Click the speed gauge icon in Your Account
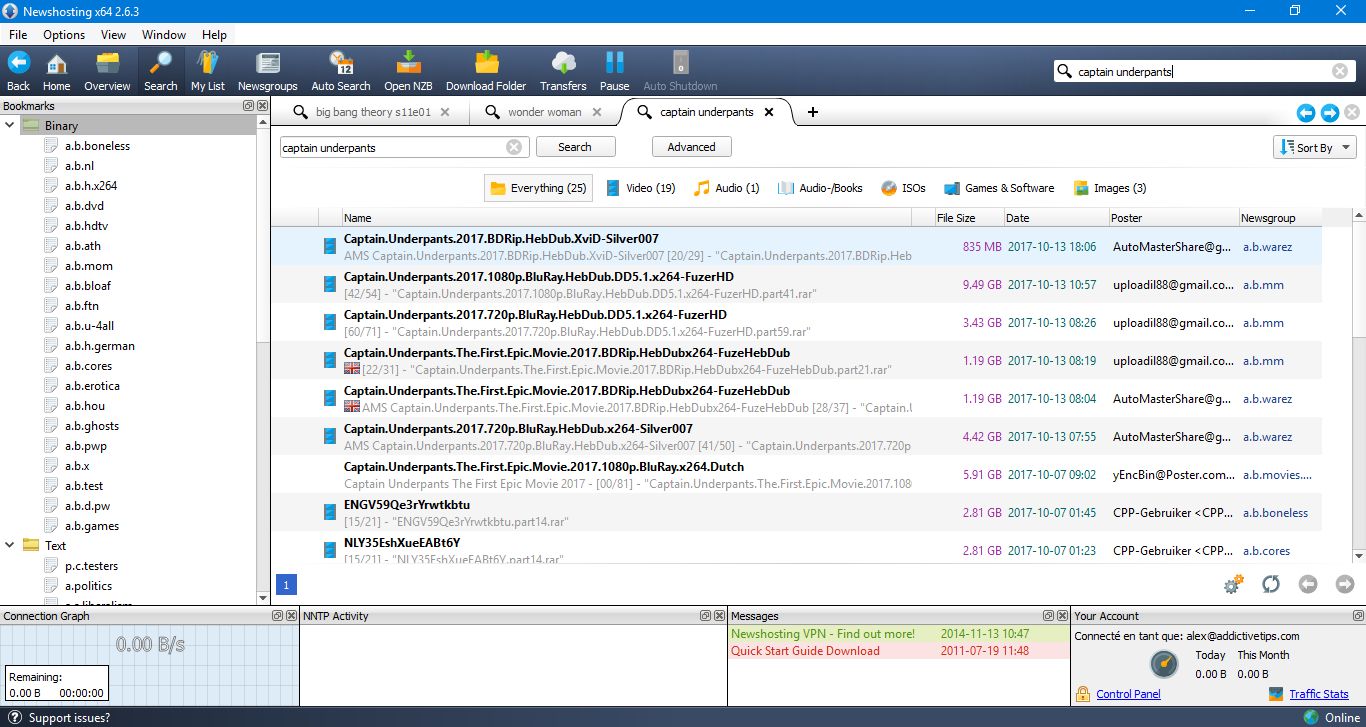Screen dimensions: 1366x727 1164,664
